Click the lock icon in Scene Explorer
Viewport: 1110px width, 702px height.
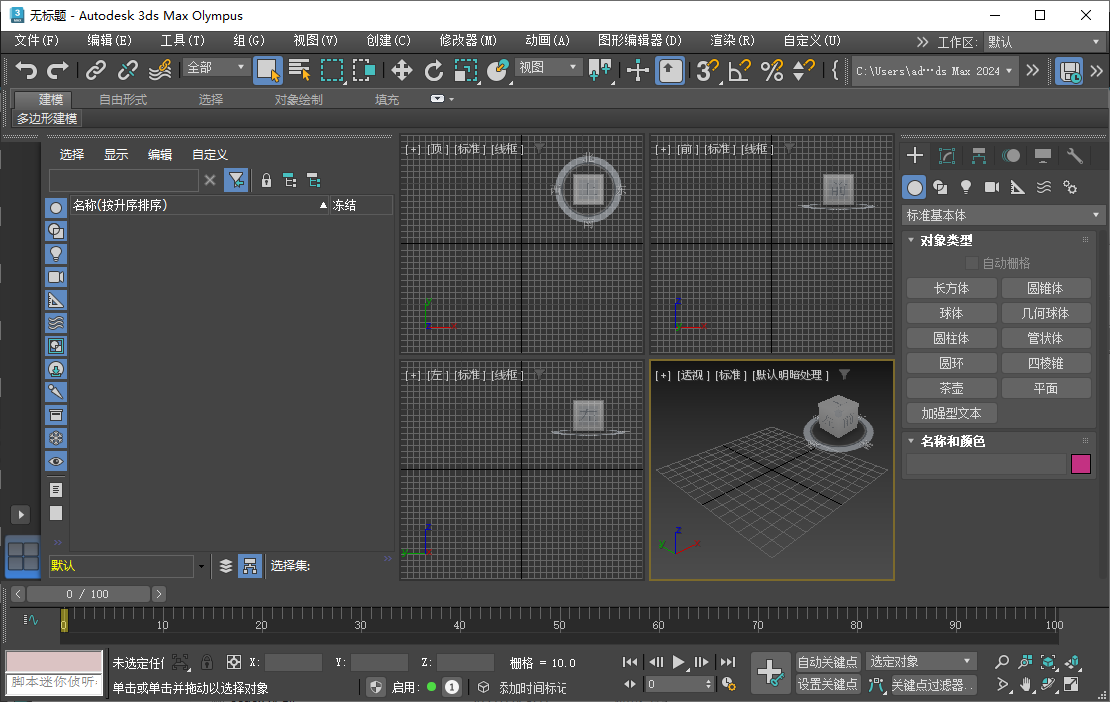point(266,180)
